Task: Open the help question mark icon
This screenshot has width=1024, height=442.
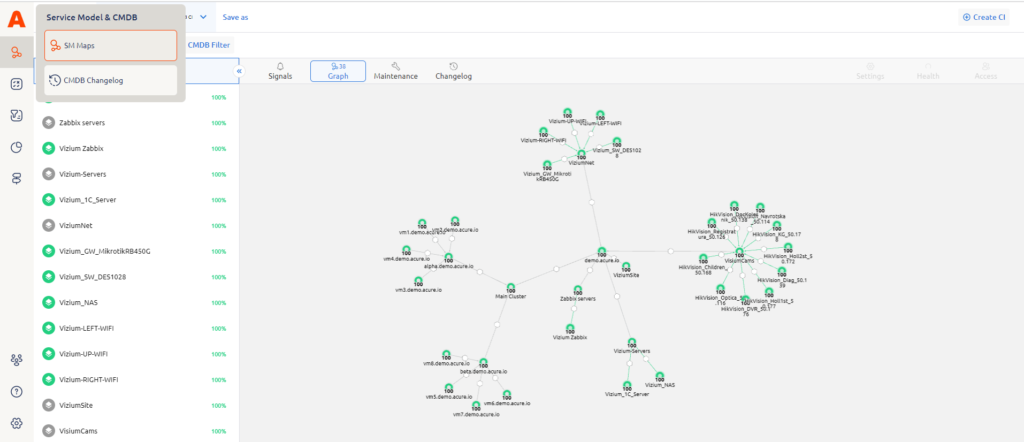Action: (x=17, y=392)
